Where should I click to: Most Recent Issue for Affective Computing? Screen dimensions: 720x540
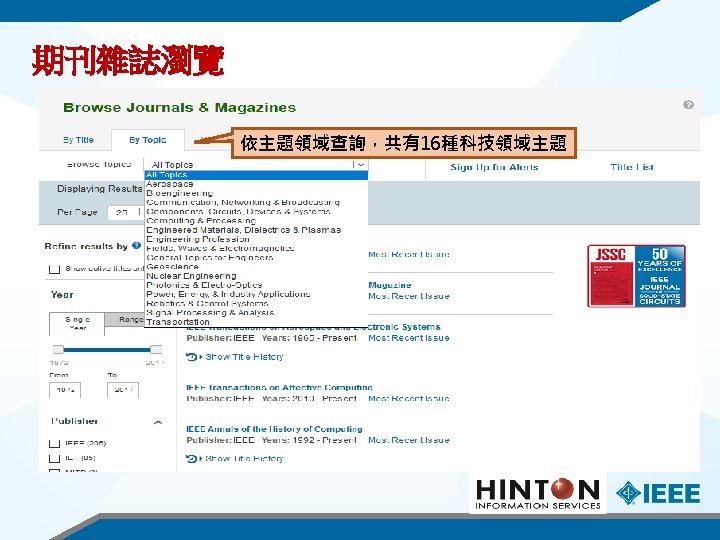click(409, 399)
